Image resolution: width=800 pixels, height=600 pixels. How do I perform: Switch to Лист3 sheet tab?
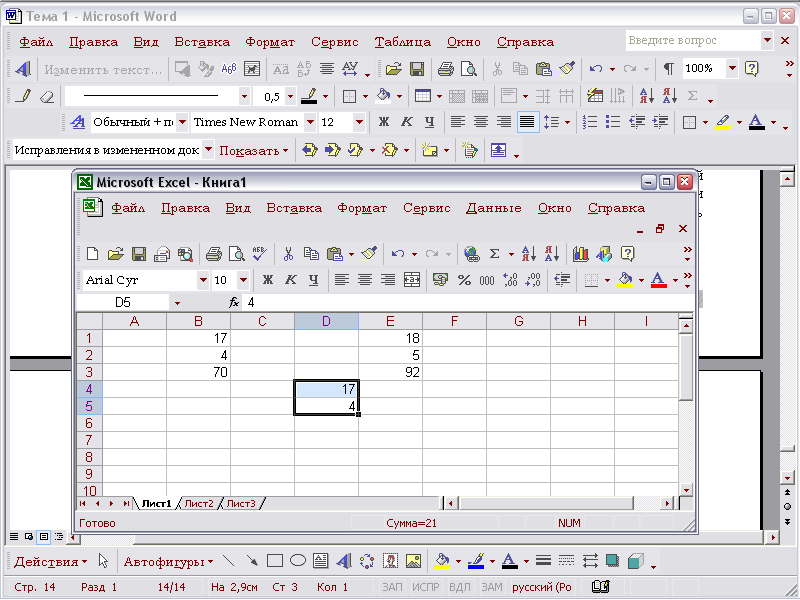[x=240, y=504]
